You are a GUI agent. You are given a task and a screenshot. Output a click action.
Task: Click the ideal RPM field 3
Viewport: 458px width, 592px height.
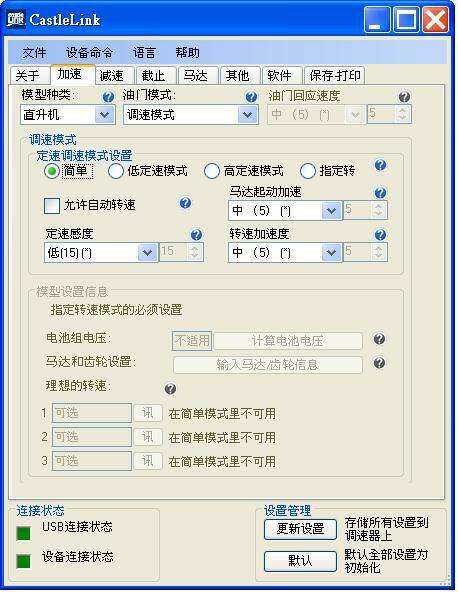[x=92, y=461]
